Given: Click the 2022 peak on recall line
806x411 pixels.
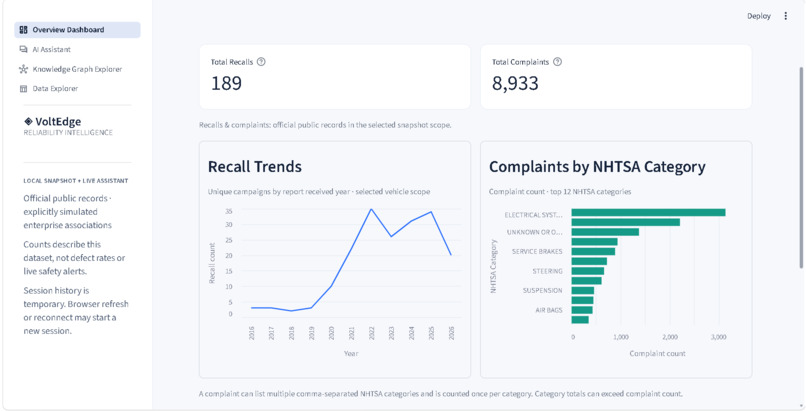Looking at the screenshot, I should click(x=371, y=209).
